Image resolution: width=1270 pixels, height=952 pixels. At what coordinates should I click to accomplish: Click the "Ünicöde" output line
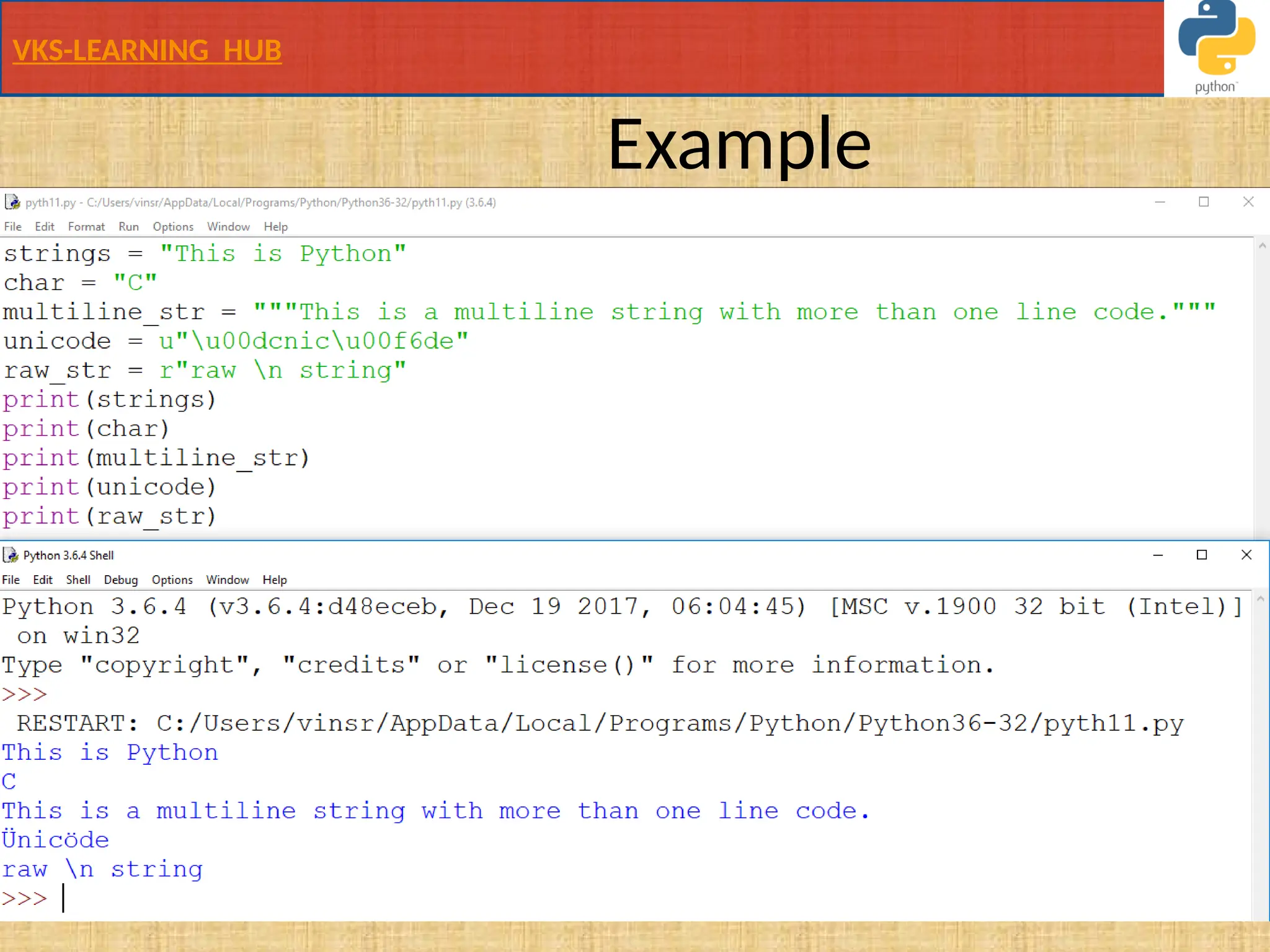coord(55,840)
